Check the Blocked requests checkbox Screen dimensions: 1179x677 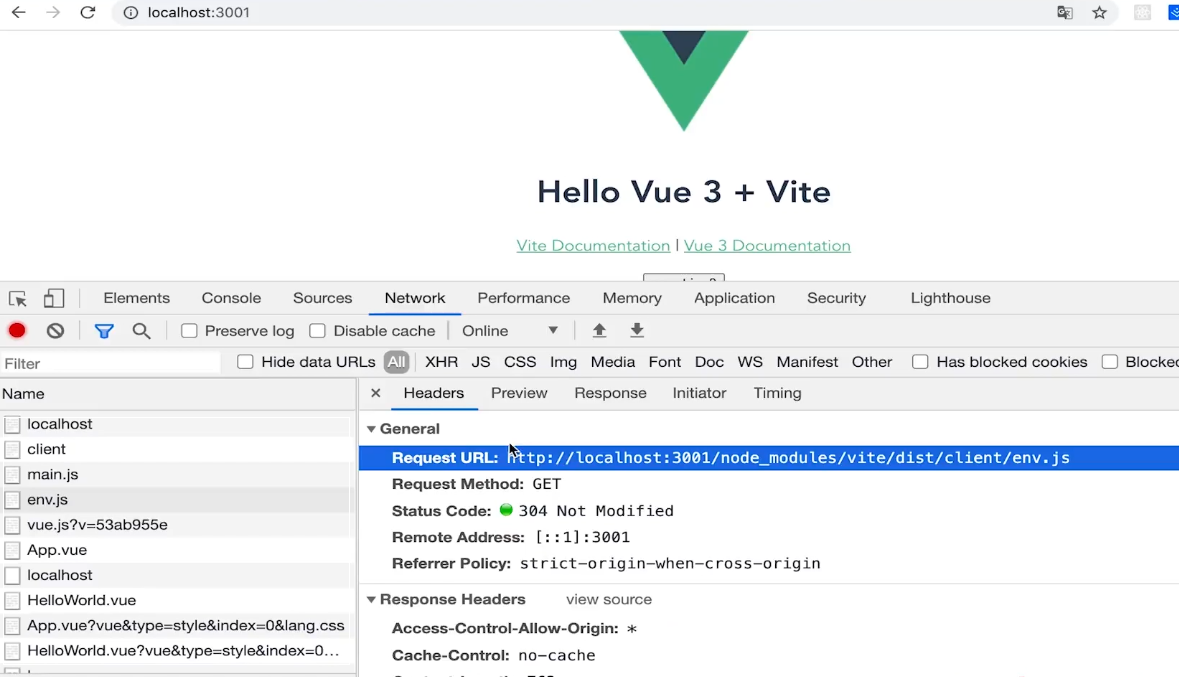tap(1109, 362)
